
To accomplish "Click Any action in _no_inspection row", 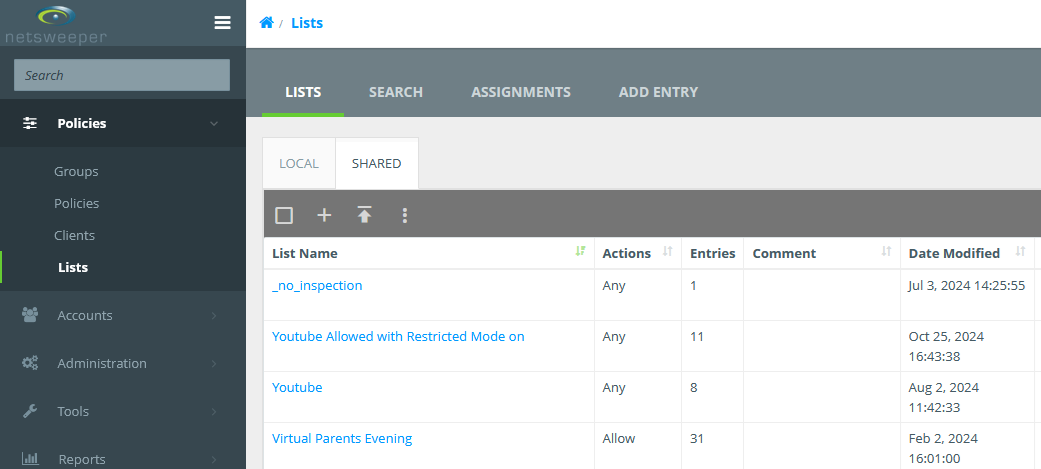I will (614, 286).
